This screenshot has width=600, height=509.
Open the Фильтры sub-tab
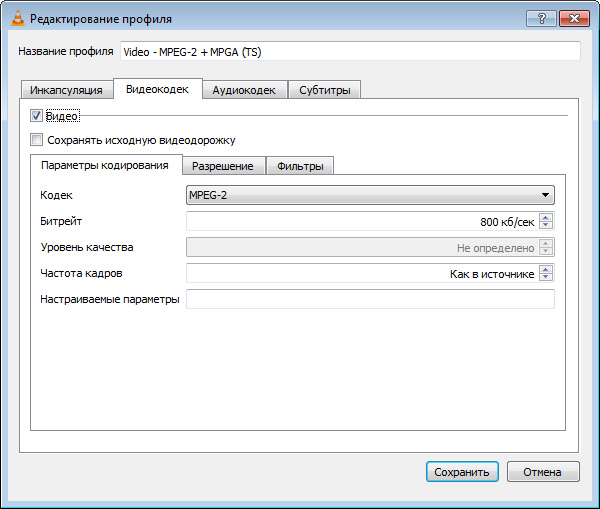tap(299, 166)
